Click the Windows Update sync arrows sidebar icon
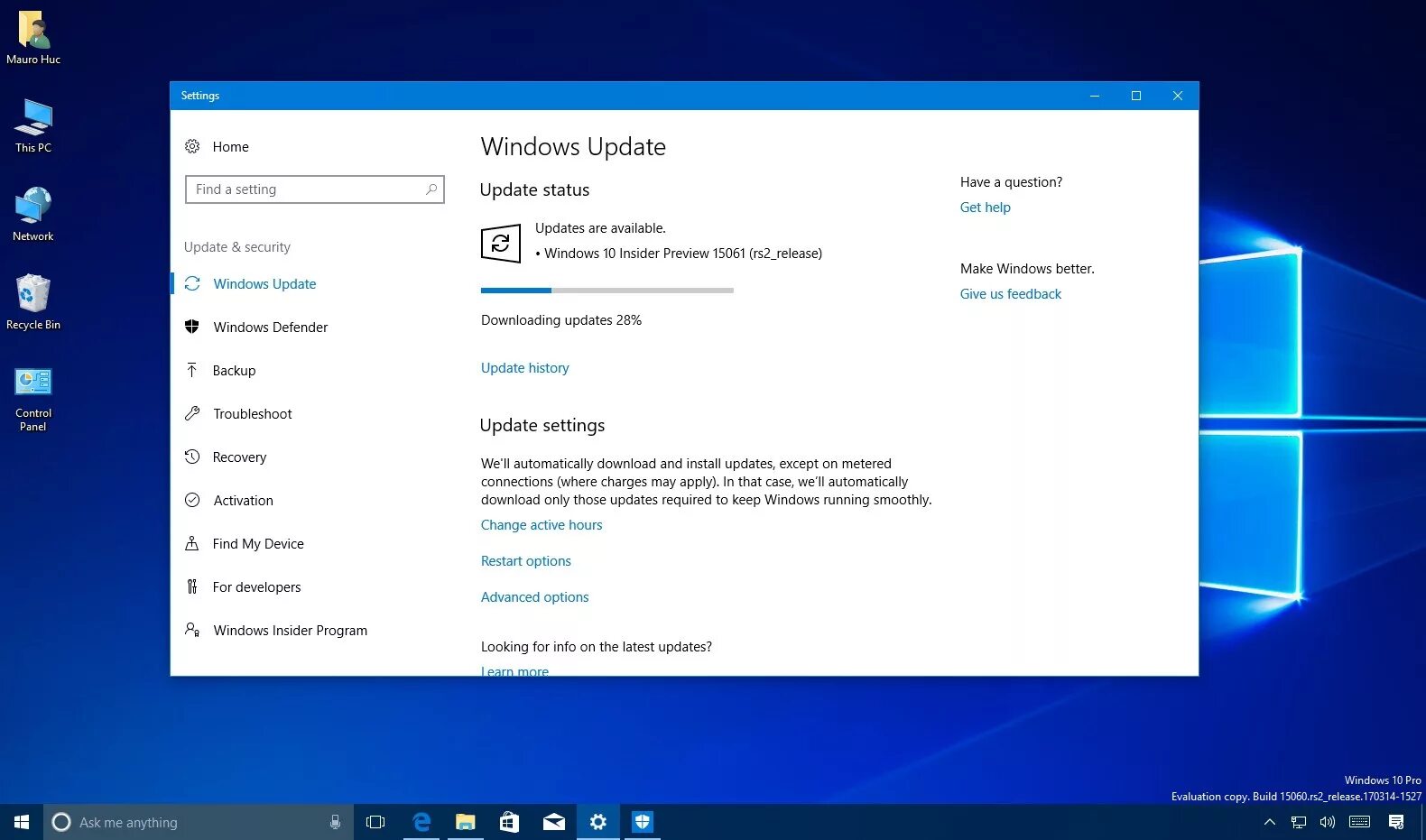The width and height of the screenshot is (1426, 840). click(192, 283)
